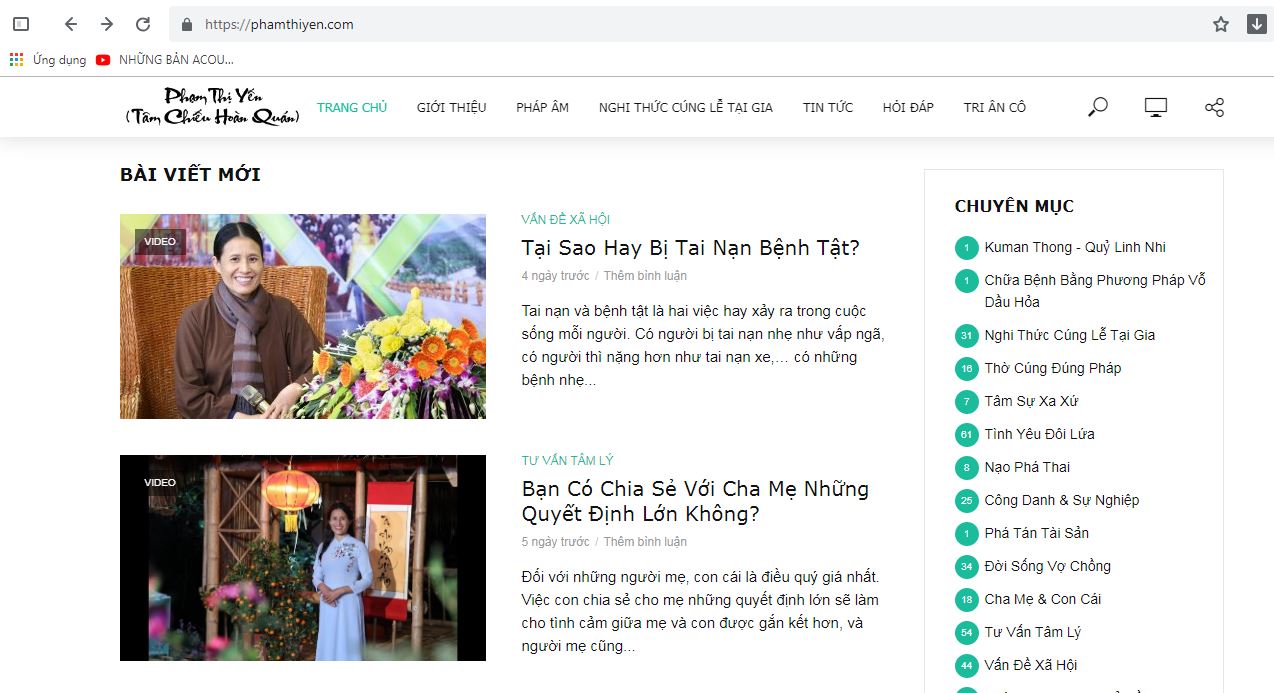This screenshot has height=693, width=1274.
Task: Go to NGHI THỨC CÚNG LỄ TẠI GIA
Action: [685, 107]
